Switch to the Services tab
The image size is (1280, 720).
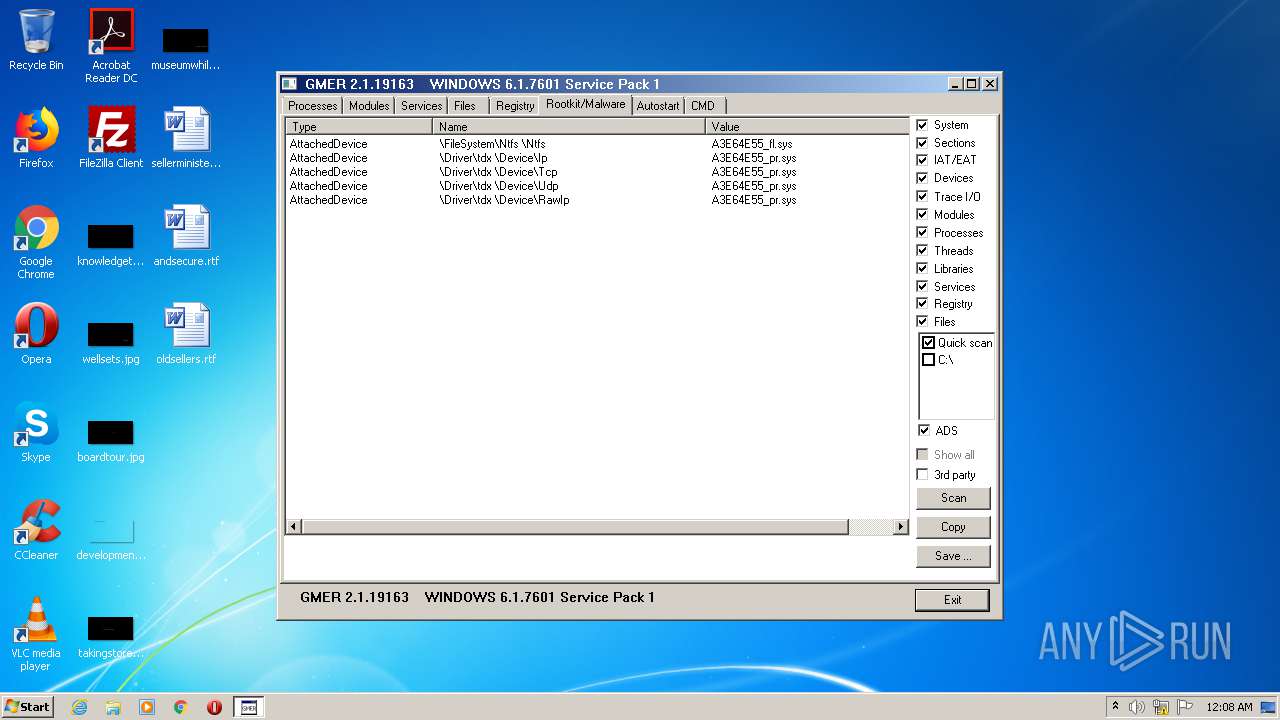(421, 106)
